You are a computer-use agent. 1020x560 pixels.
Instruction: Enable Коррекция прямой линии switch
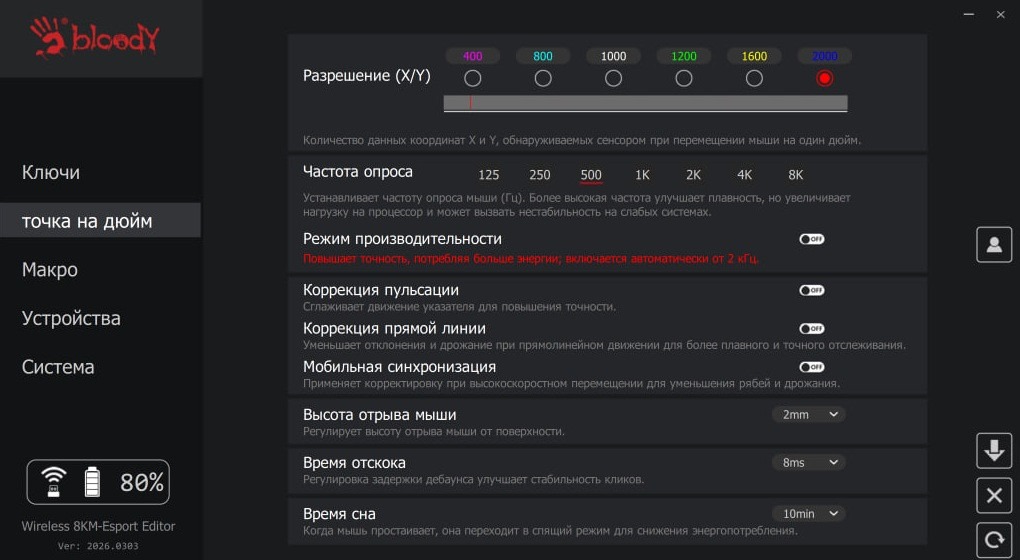point(812,328)
